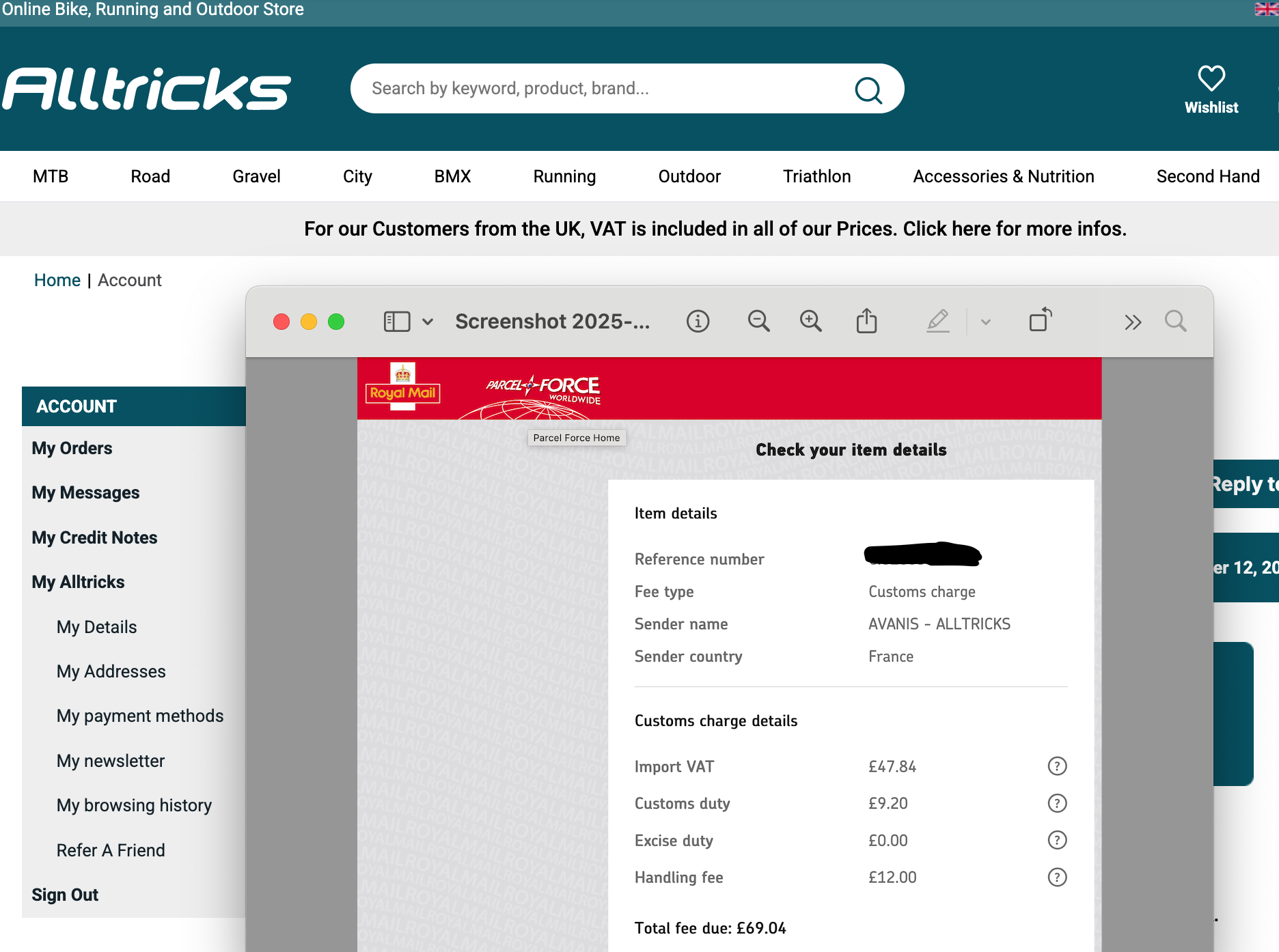Click the search magnifier icon in Alltricks search bar
Viewport: 1279px width, 952px height.
point(868,89)
